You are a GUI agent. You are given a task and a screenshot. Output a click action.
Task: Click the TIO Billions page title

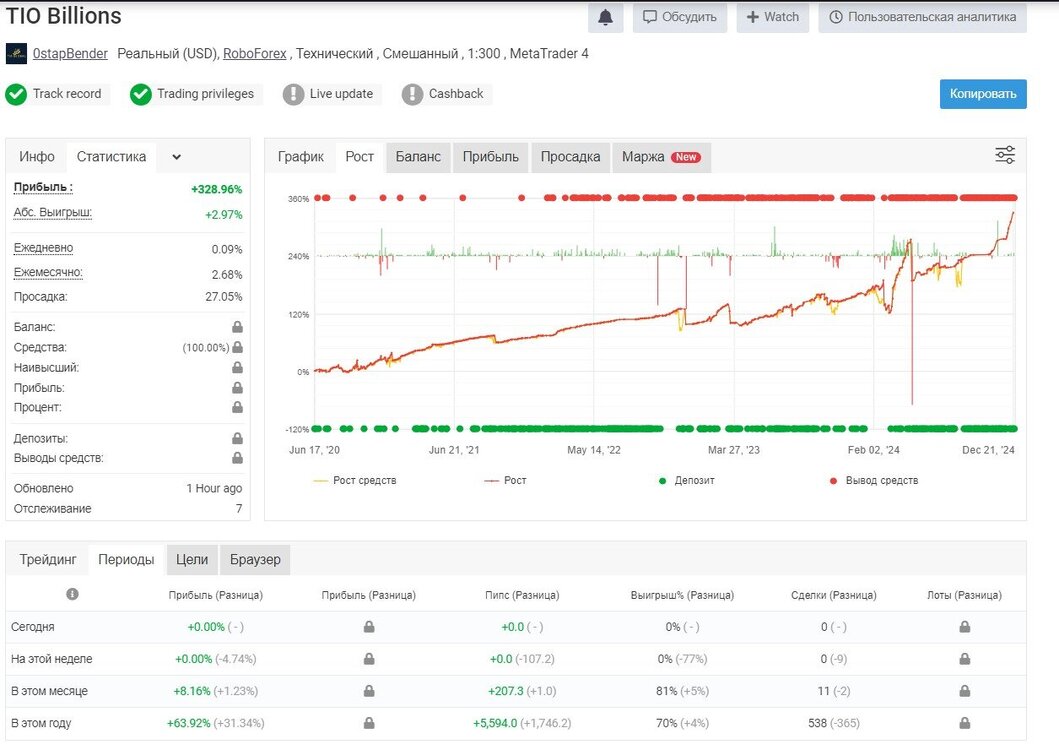tap(63, 16)
